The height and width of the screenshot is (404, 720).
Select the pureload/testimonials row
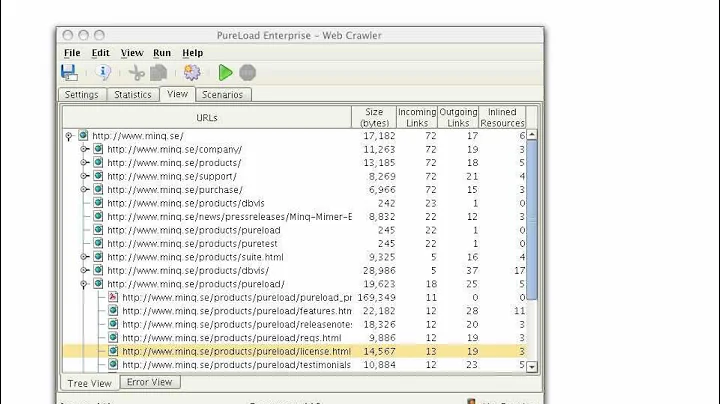pos(294,365)
